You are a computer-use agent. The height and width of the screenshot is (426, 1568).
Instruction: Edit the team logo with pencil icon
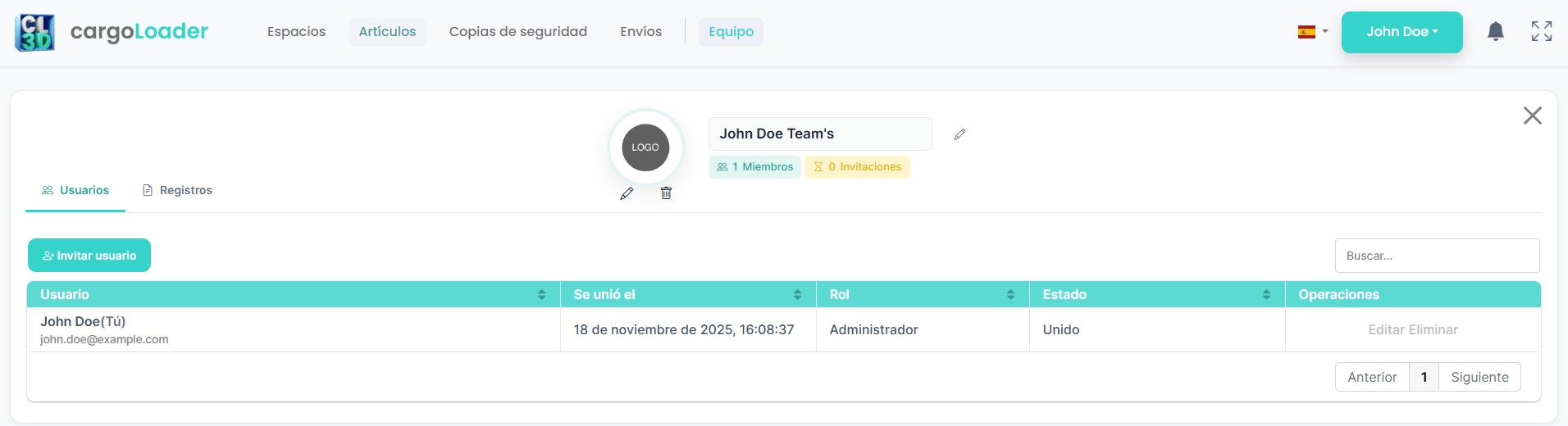pyautogui.click(x=627, y=193)
